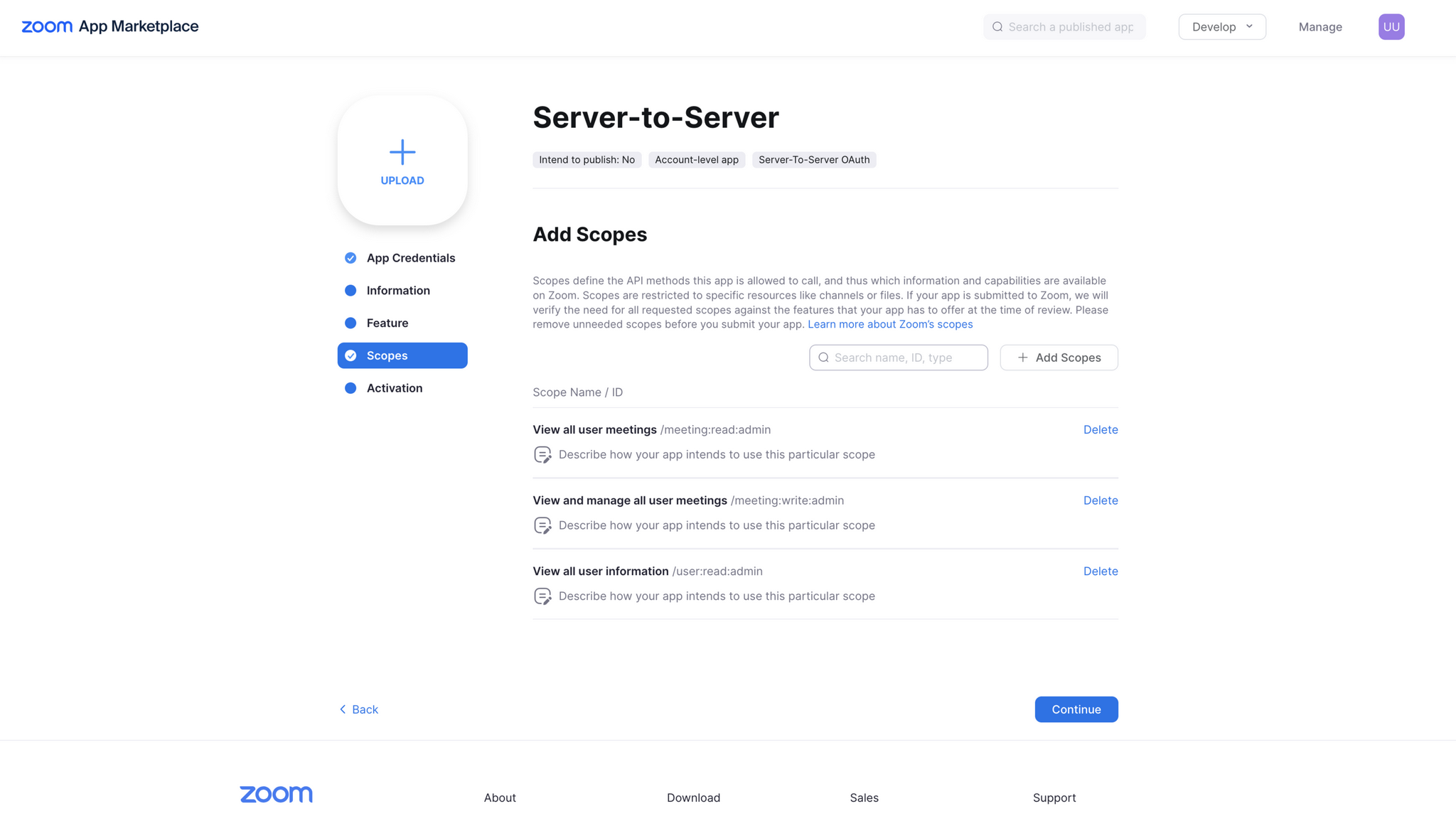Image resolution: width=1456 pixels, height=816 pixels.
Task: Click magnifier icon in scope search field
Action: (x=823, y=358)
